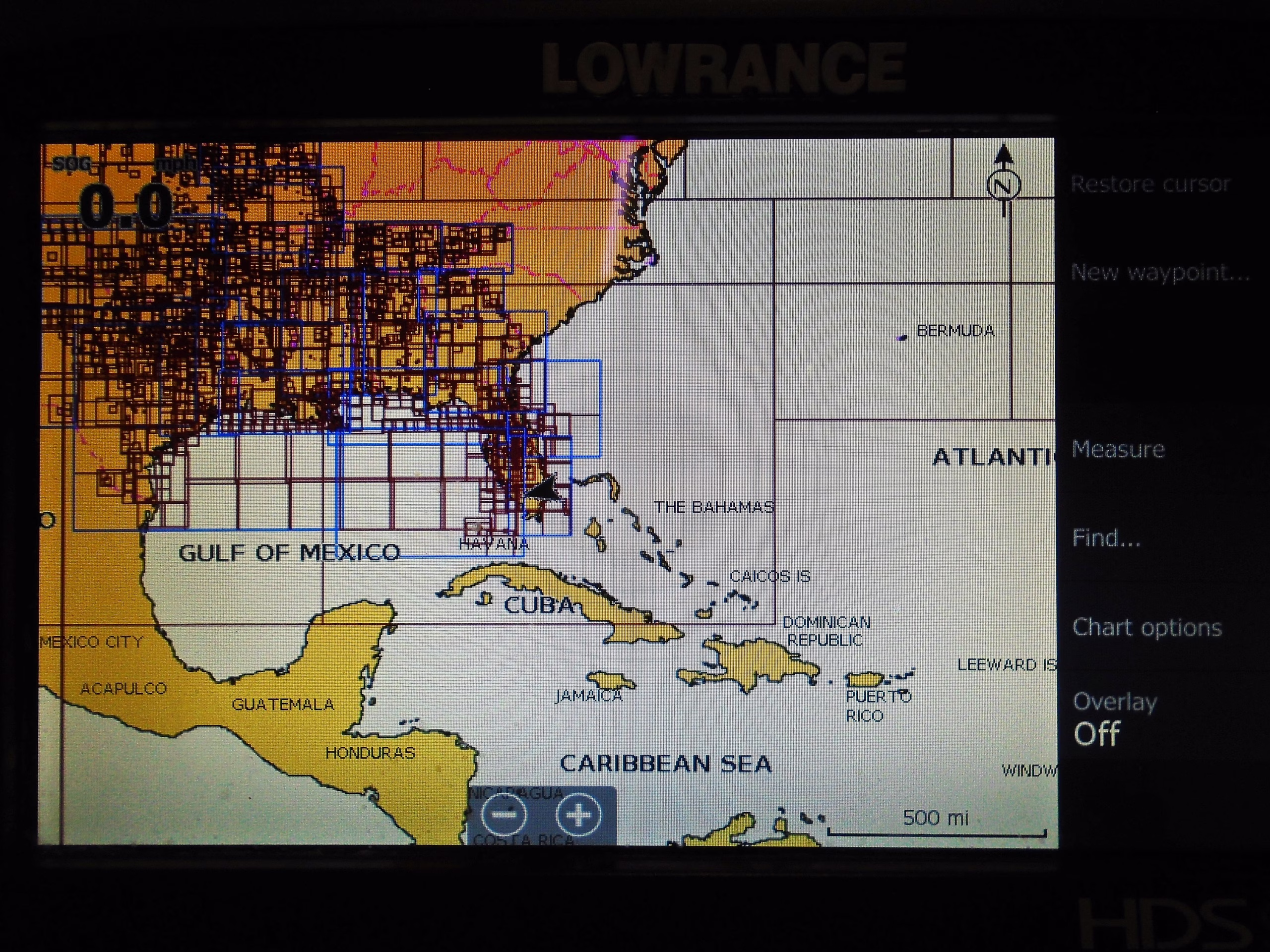This screenshot has height=952, width=1270.
Task: Tap CAICOS IS label
Action: (770, 576)
